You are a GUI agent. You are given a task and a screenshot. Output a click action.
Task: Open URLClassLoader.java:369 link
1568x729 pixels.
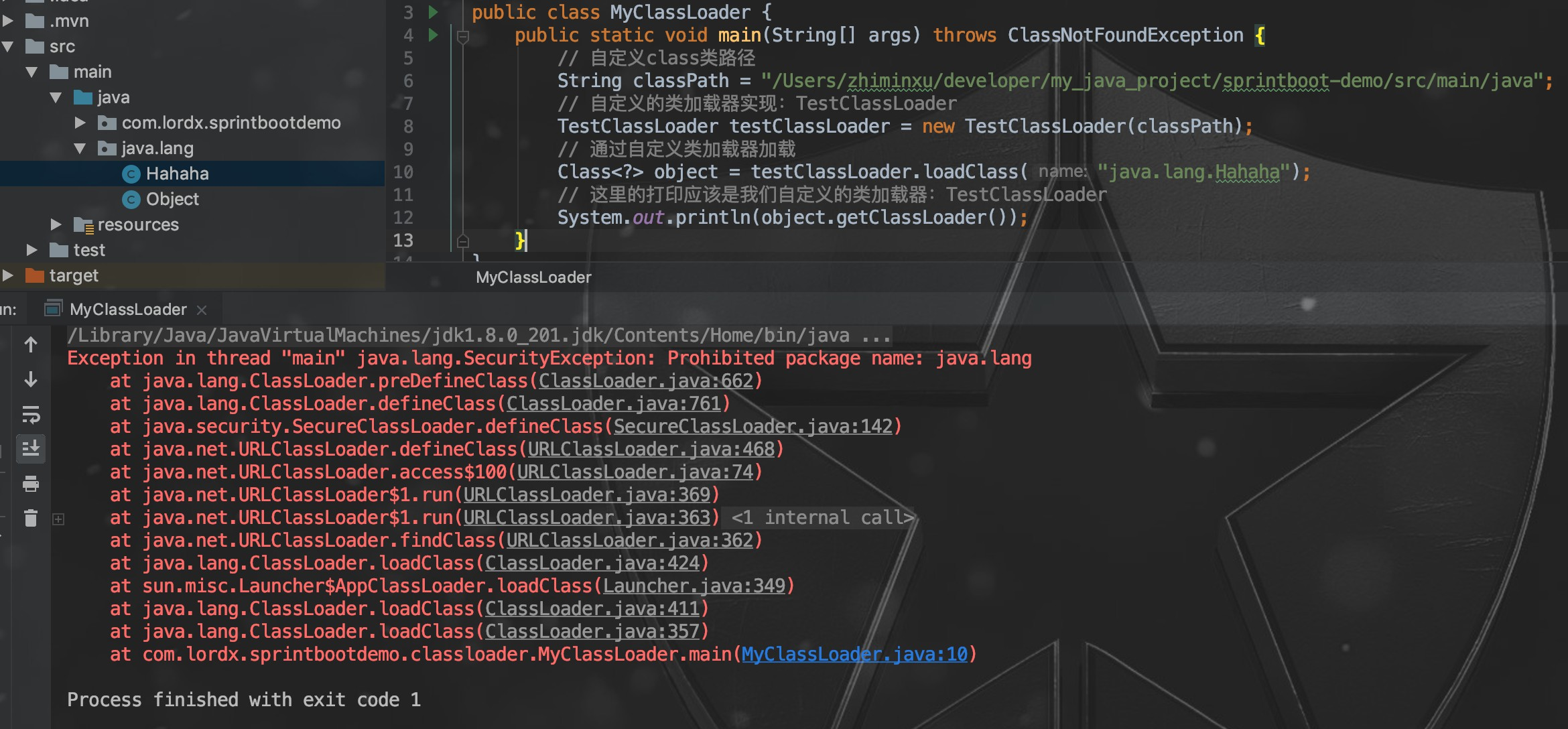(x=587, y=494)
